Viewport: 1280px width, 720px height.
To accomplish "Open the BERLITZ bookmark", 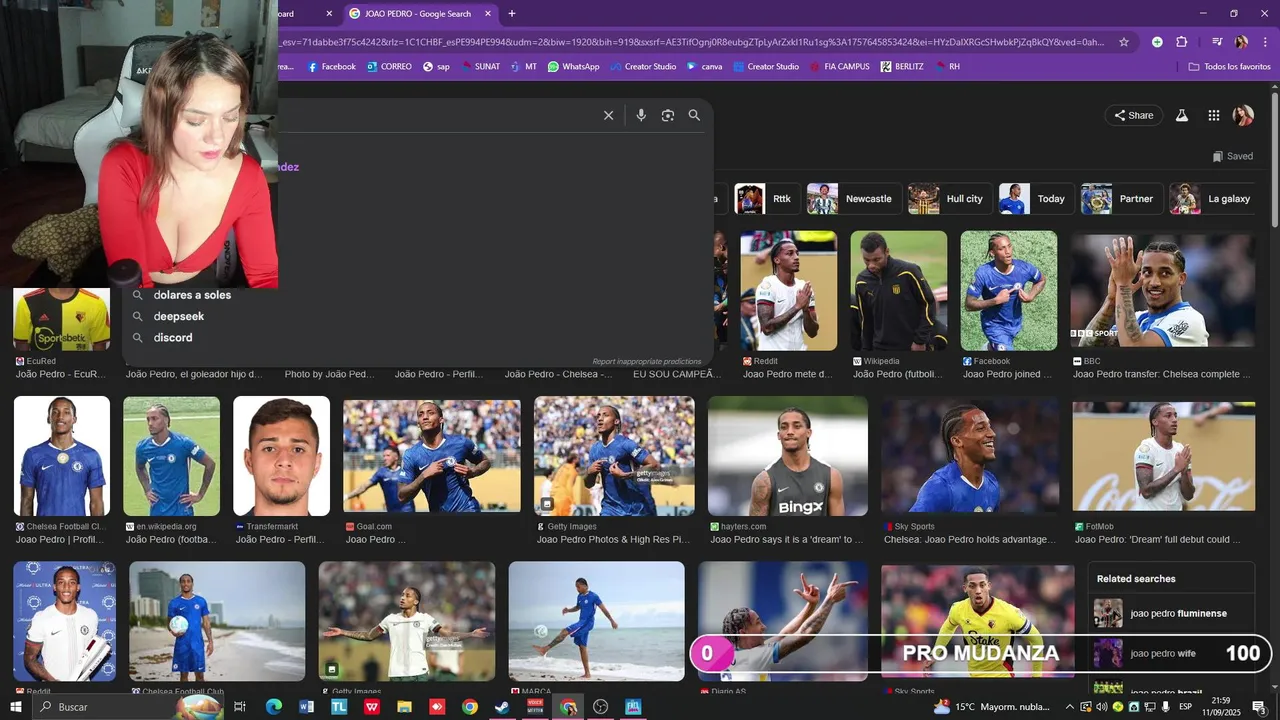I will point(902,67).
